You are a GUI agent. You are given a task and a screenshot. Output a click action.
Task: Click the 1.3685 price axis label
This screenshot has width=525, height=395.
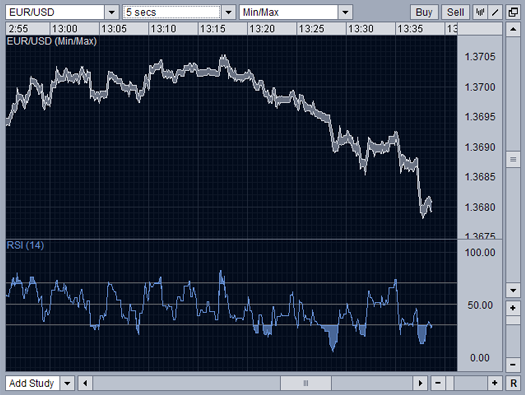click(x=480, y=177)
